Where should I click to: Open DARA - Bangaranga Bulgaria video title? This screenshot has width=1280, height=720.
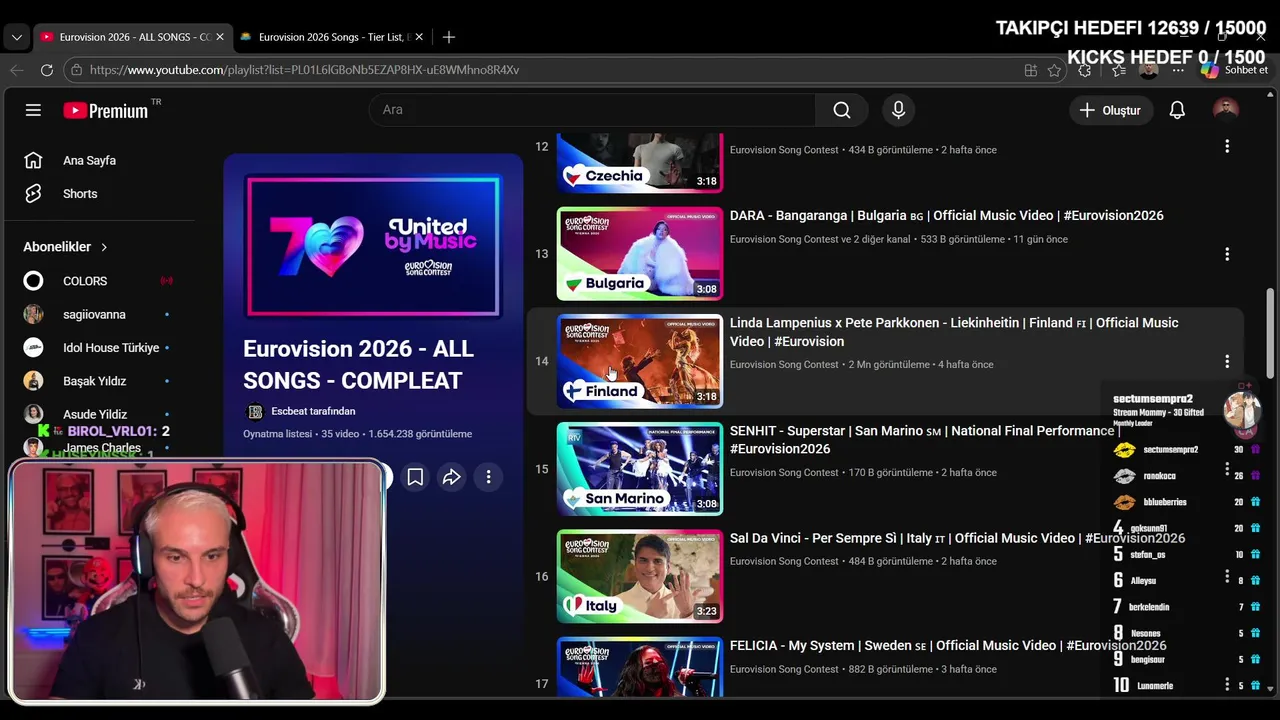click(x=946, y=215)
